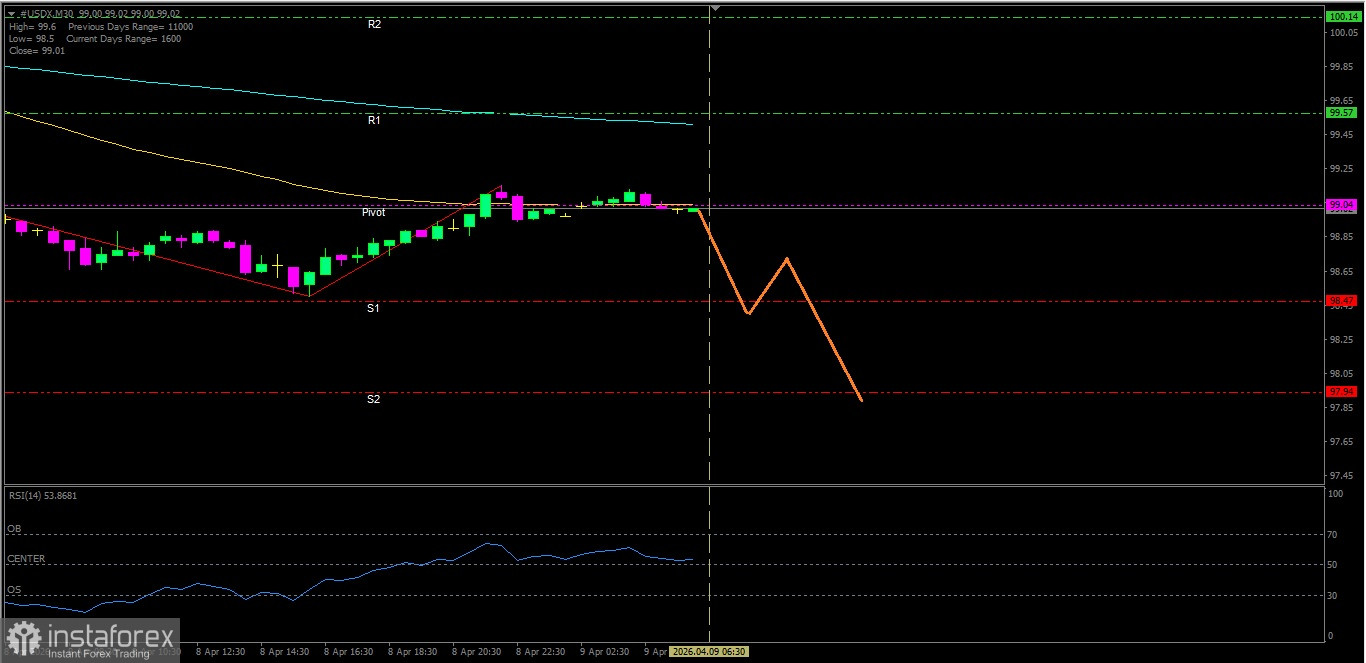Click the S2 support level label

point(373,399)
